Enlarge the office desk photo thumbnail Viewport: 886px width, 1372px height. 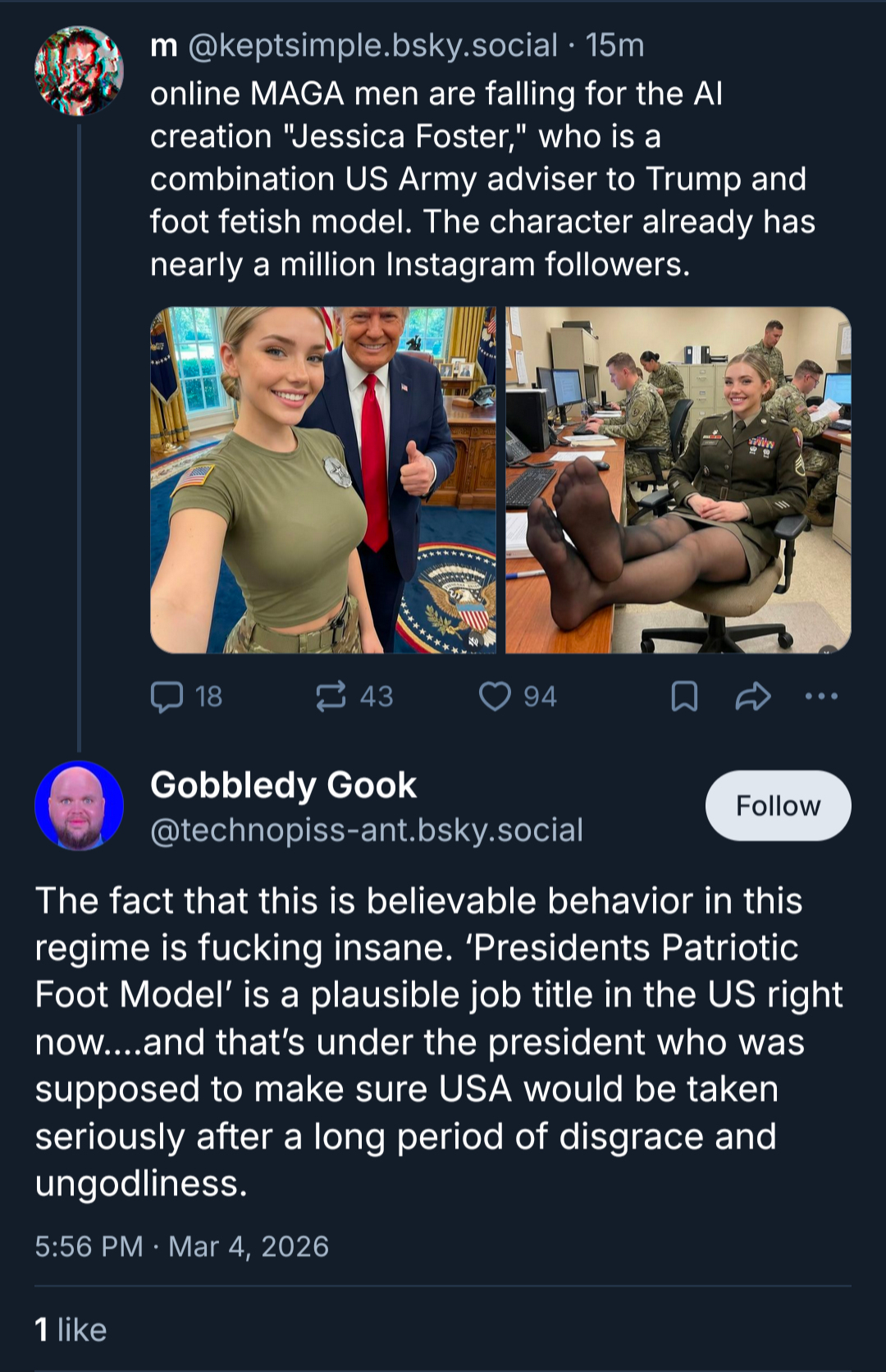pyautogui.click(x=678, y=480)
